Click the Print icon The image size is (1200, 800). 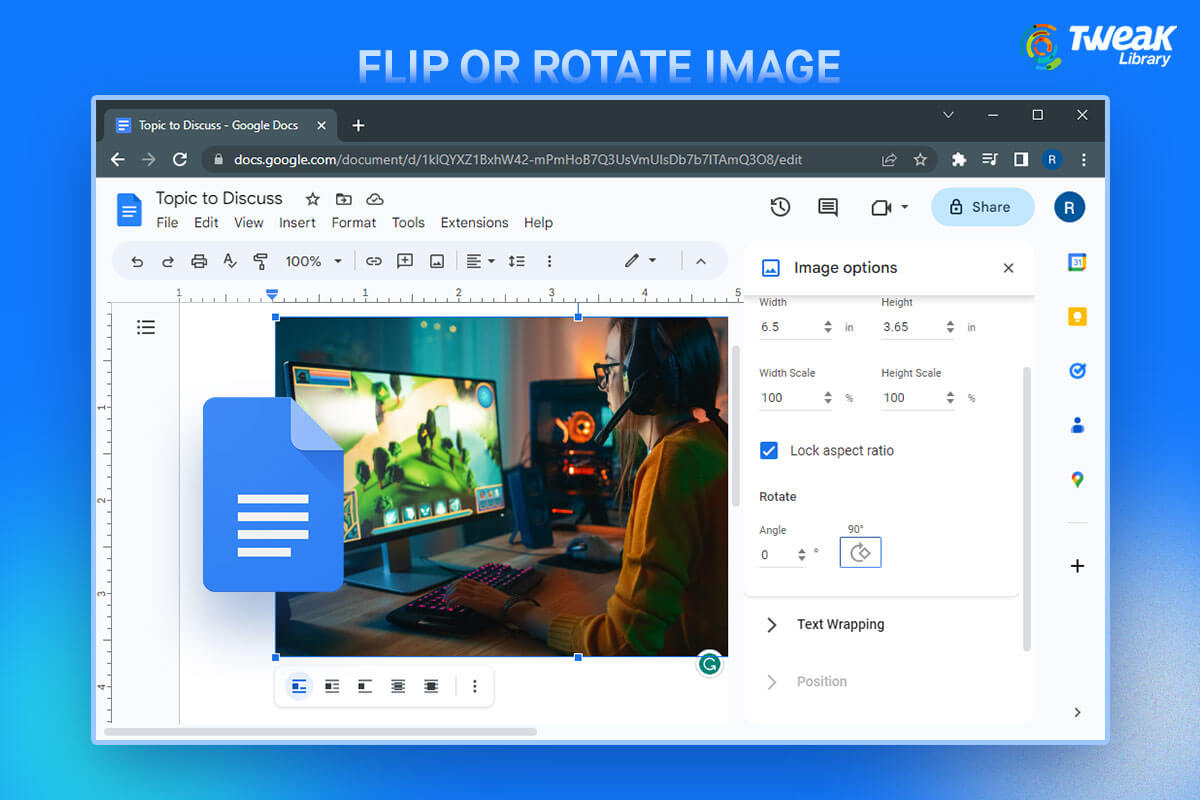coord(199,261)
